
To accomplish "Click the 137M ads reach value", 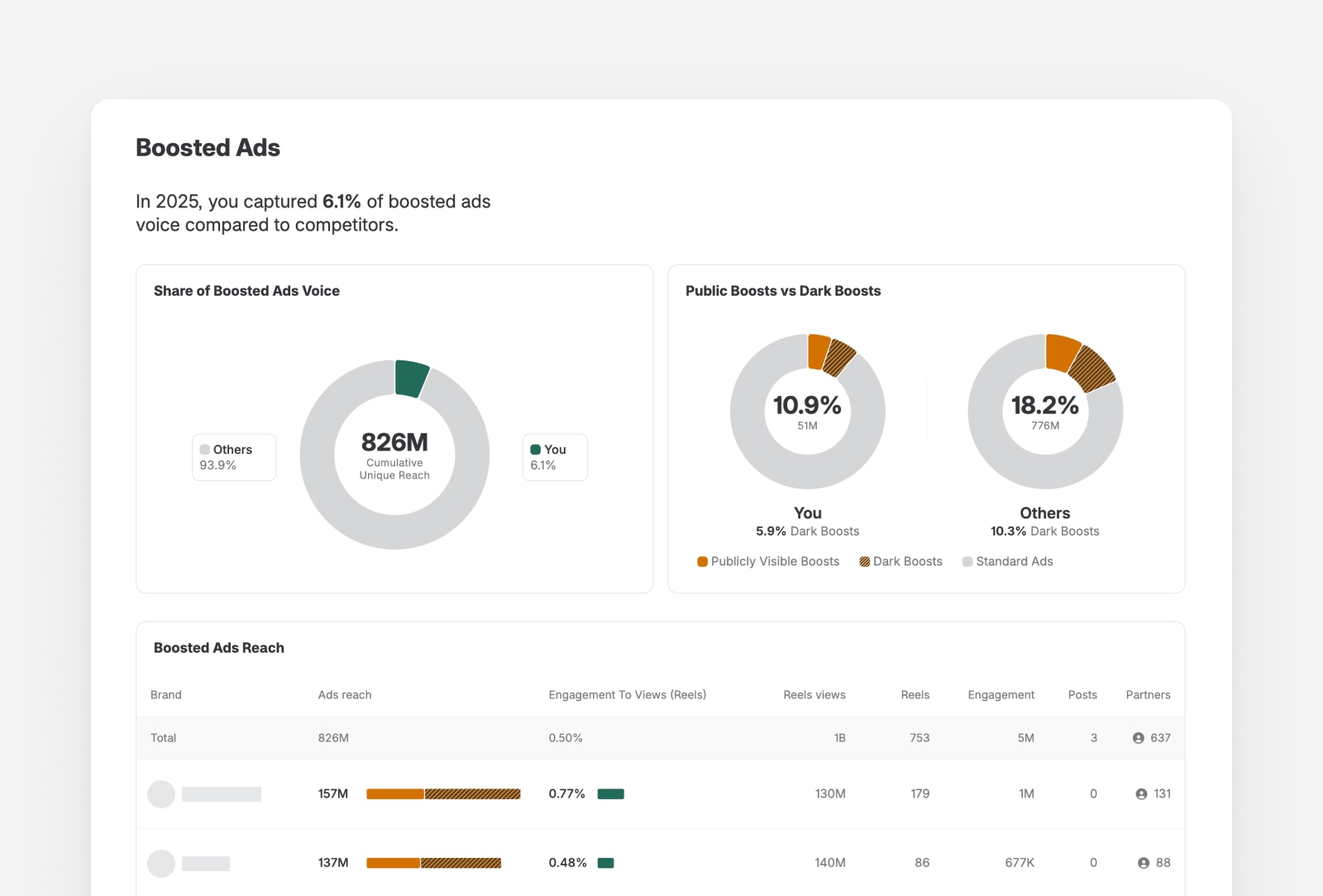I will point(333,863).
